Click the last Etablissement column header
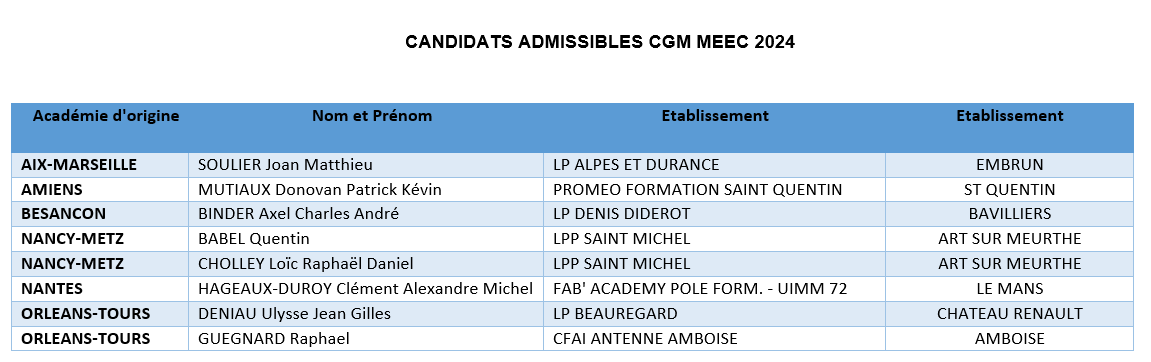1151x362 pixels. [1009, 115]
